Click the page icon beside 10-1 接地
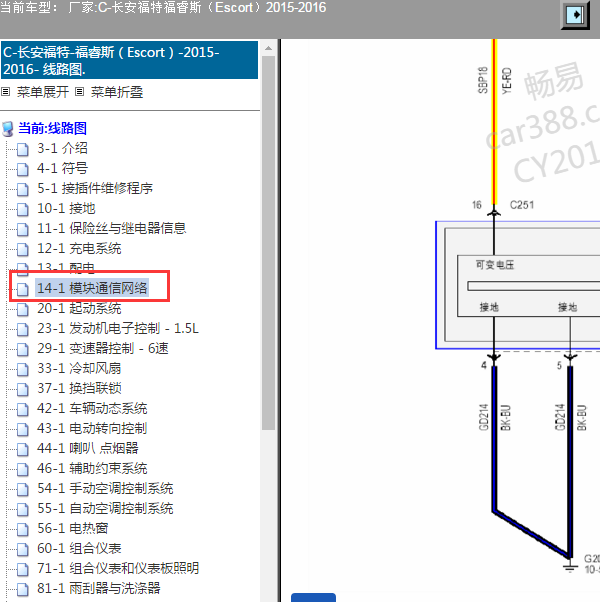The image size is (600, 602). 23,209
